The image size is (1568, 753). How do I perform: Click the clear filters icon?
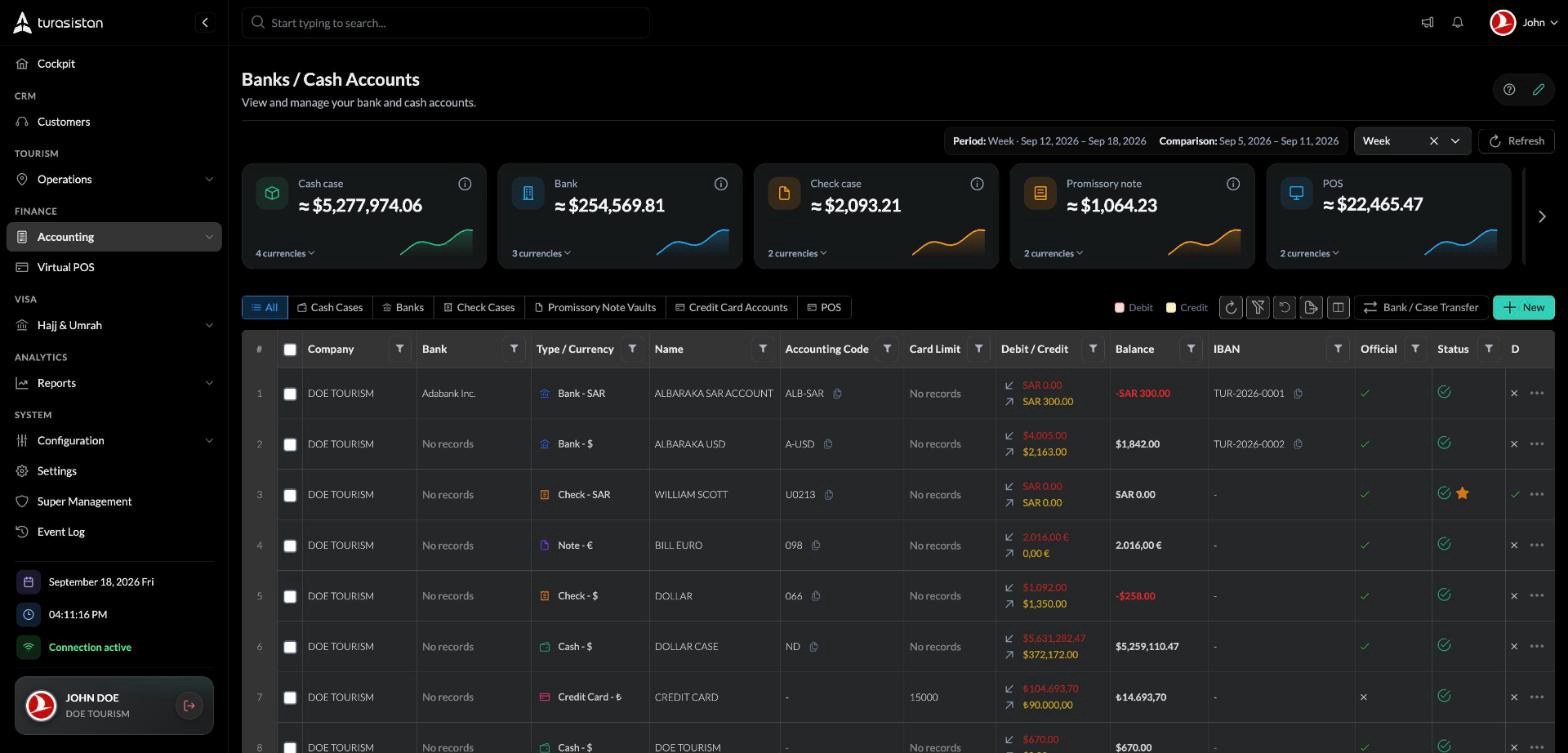coord(1258,308)
